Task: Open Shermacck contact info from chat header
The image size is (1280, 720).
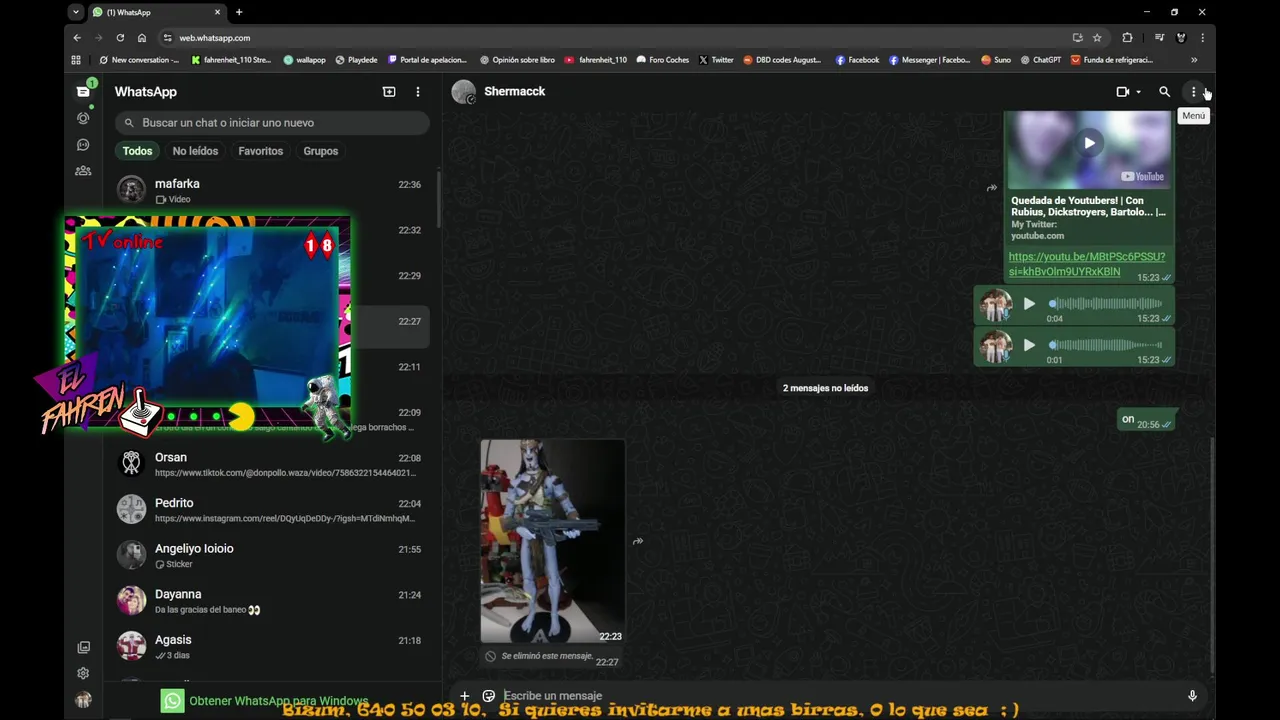Action: (x=514, y=91)
